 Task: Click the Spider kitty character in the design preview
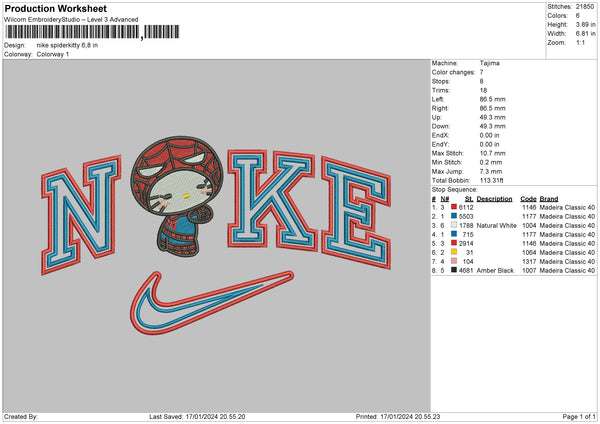click(x=176, y=196)
